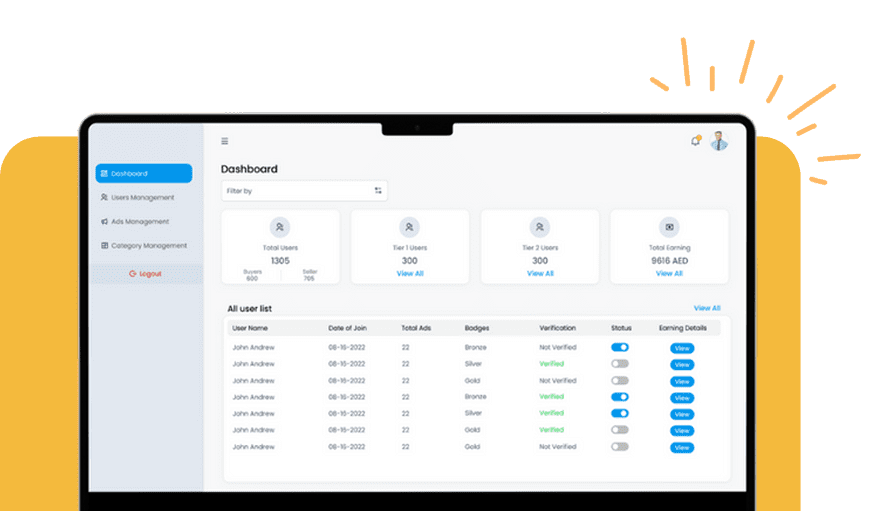The height and width of the screenshot is (511, 886).
Task: Open the profile avatar picture
Action: click(719, 141)
